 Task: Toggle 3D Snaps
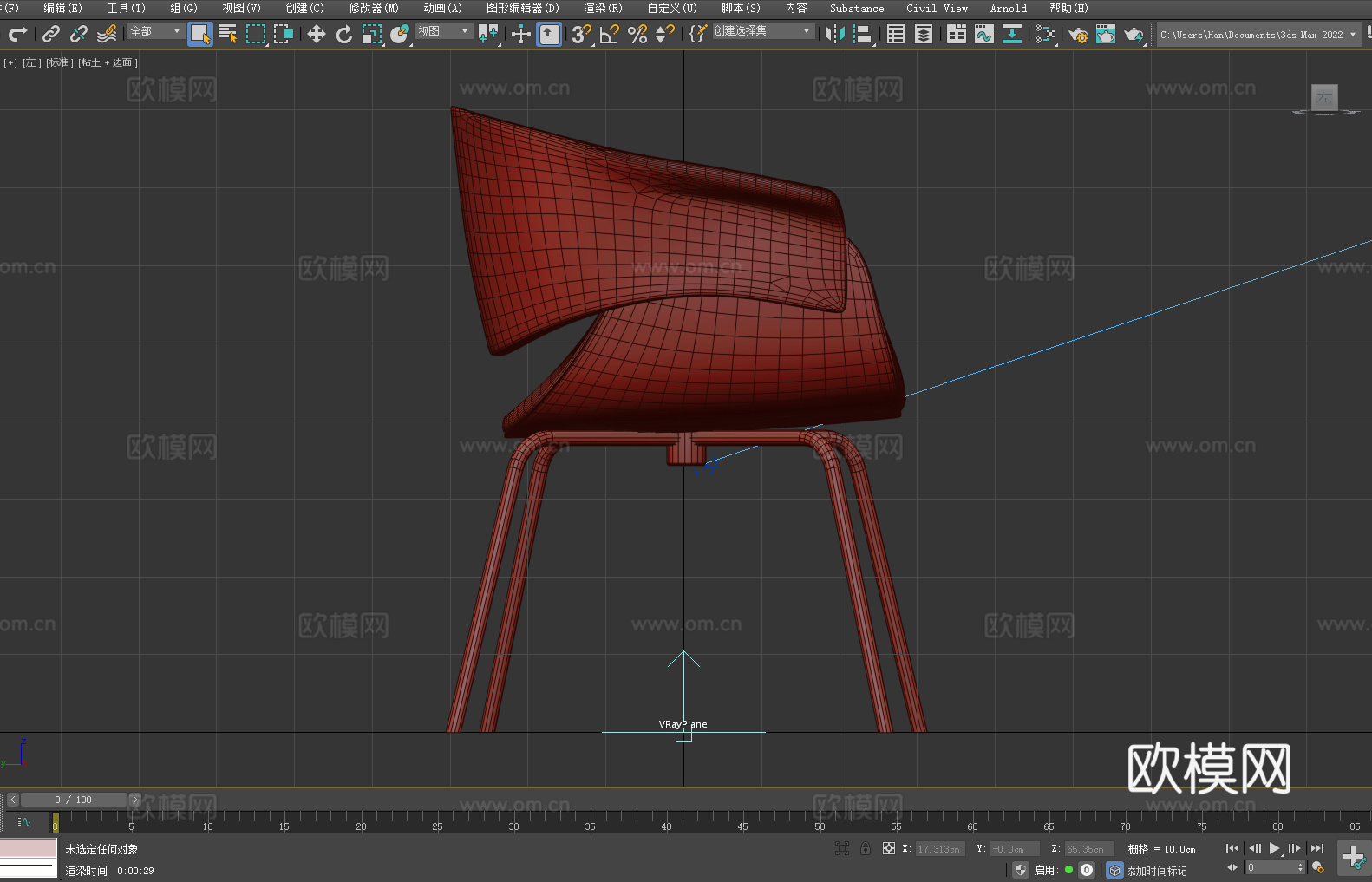tap(582, 34)
